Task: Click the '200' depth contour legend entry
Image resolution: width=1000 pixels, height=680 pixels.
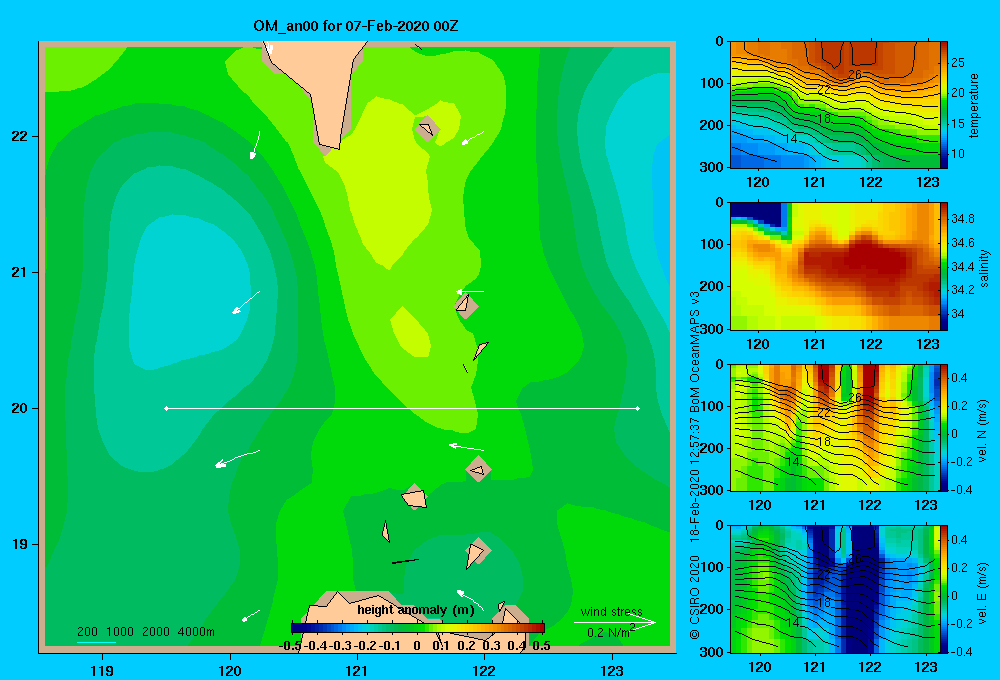Action: (x=87, y=632)
